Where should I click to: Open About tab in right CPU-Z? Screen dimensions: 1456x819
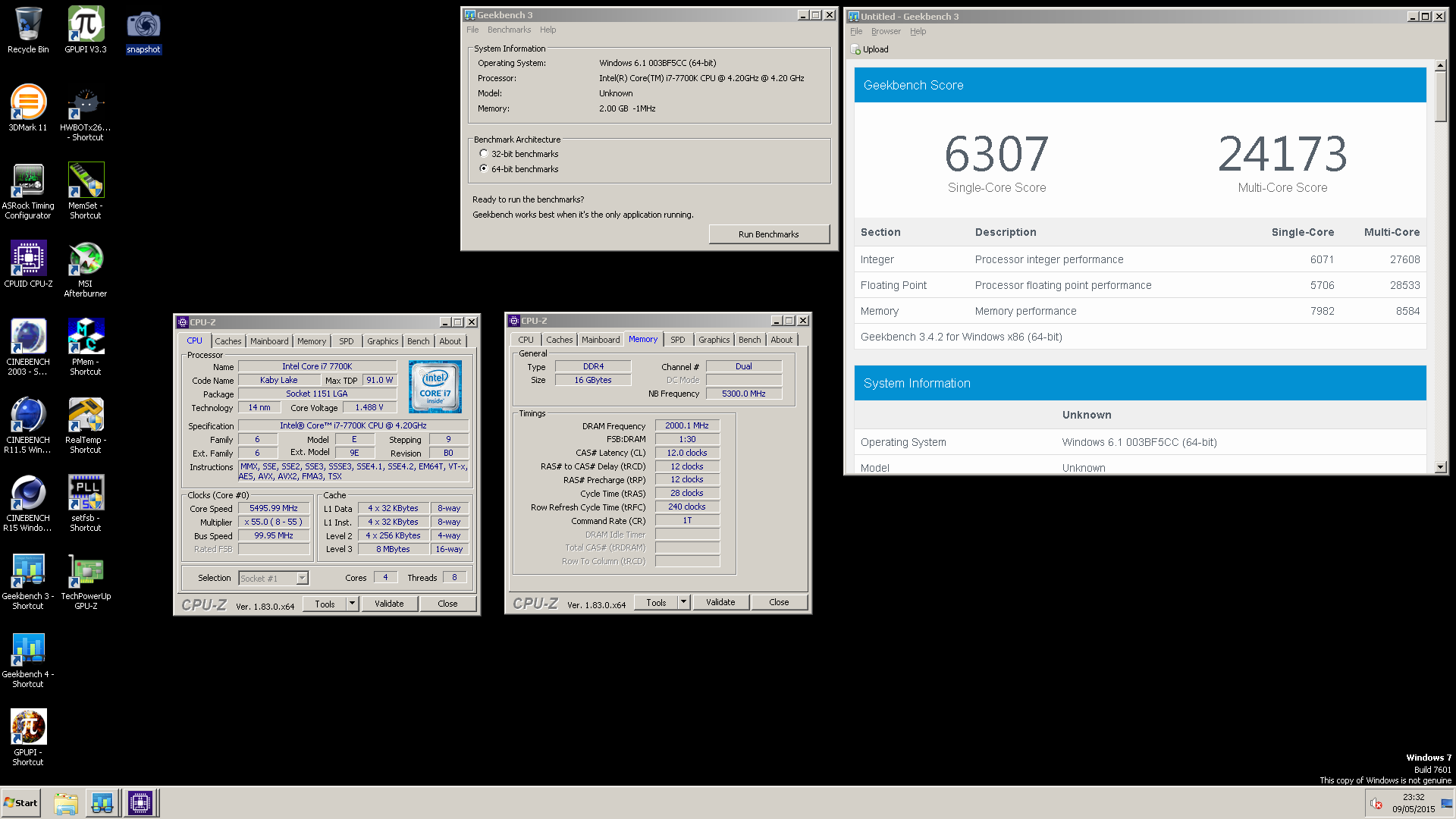coord(782,340)
